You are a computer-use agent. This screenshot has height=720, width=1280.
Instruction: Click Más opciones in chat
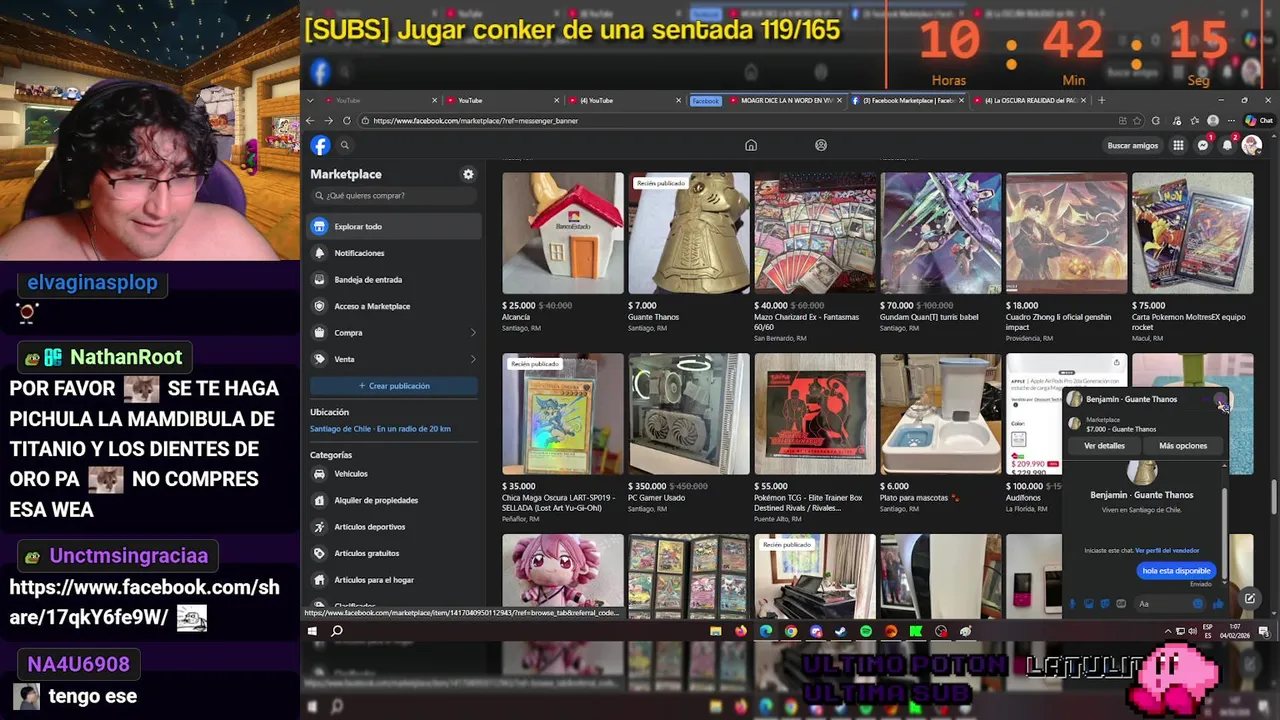[x=1183, y=446]
